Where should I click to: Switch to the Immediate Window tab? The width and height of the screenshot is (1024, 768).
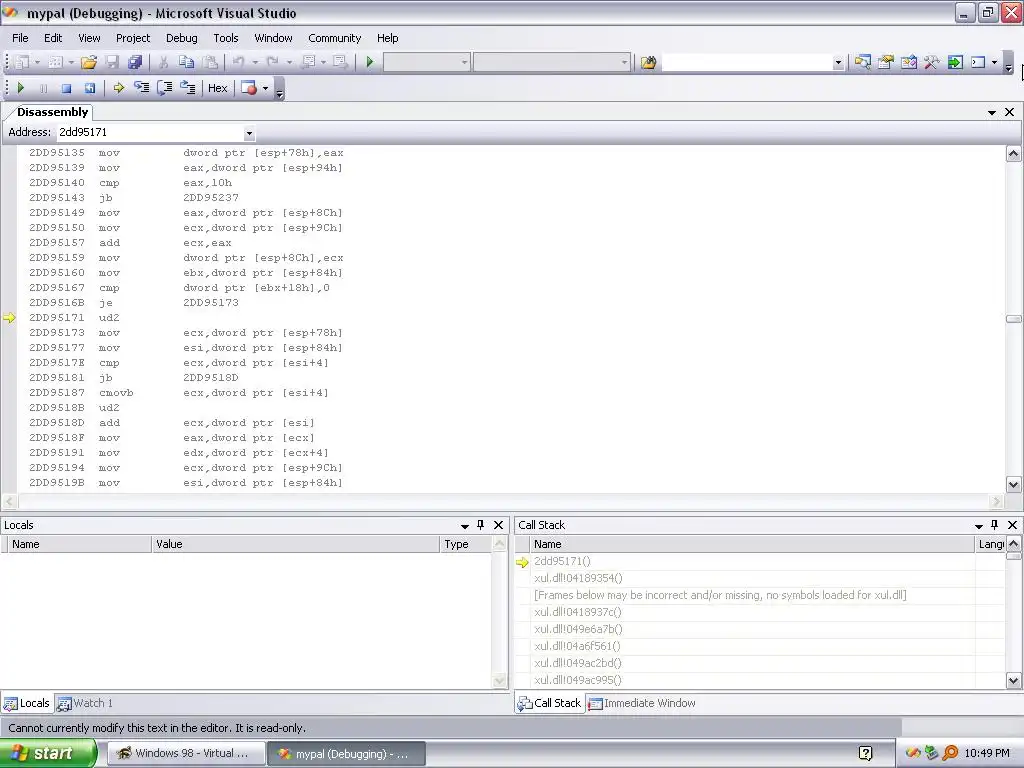click(642, 703)
